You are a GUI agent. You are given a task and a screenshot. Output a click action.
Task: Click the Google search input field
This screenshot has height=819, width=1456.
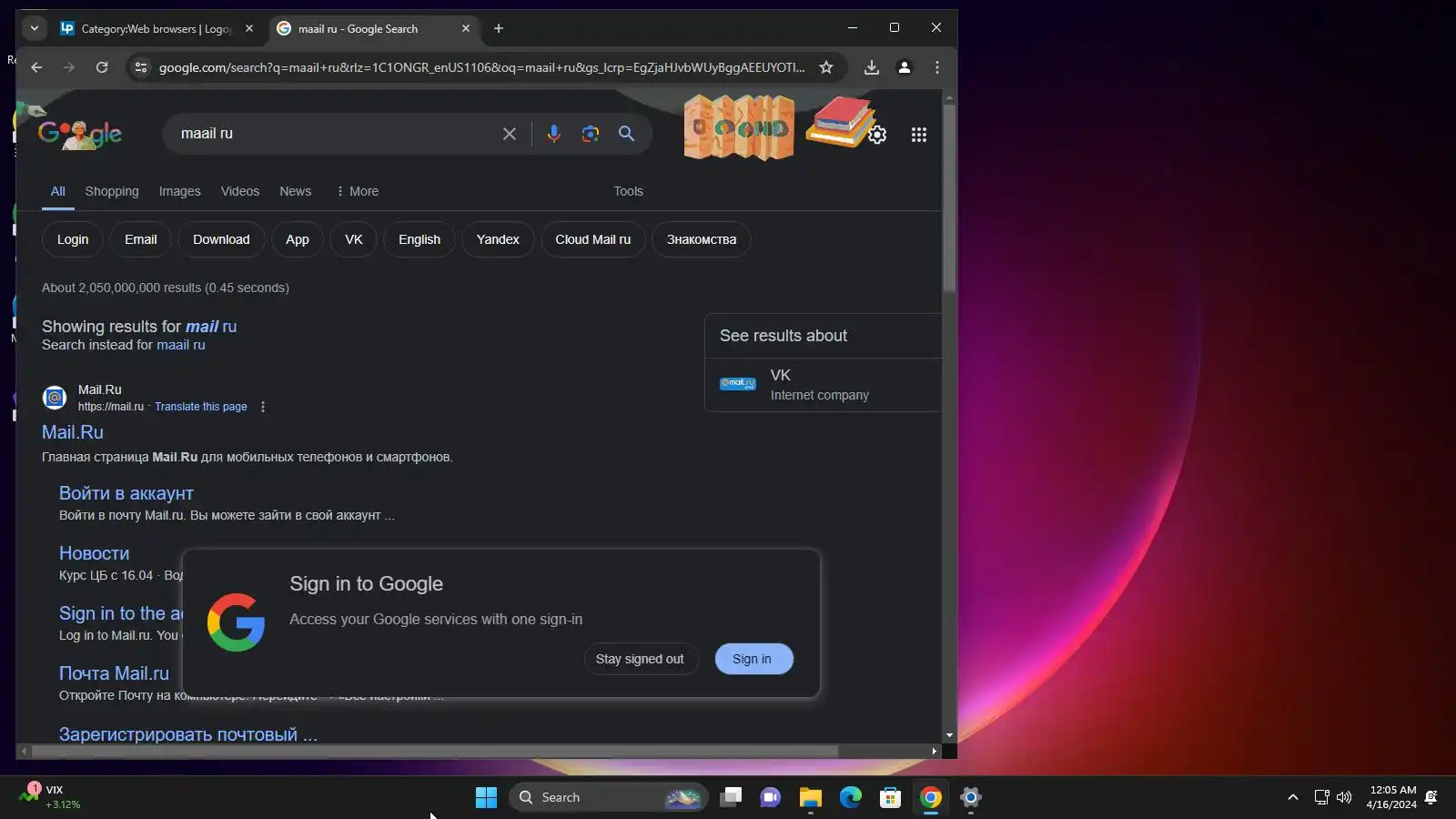pyautogui.click(x=335, y=134)
